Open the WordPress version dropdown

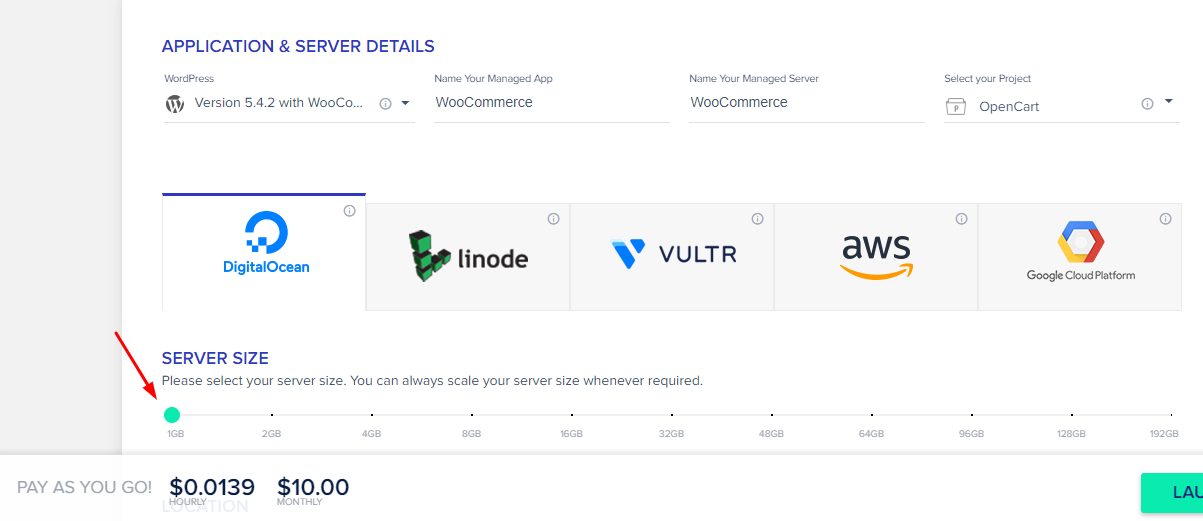coord(405,103)
